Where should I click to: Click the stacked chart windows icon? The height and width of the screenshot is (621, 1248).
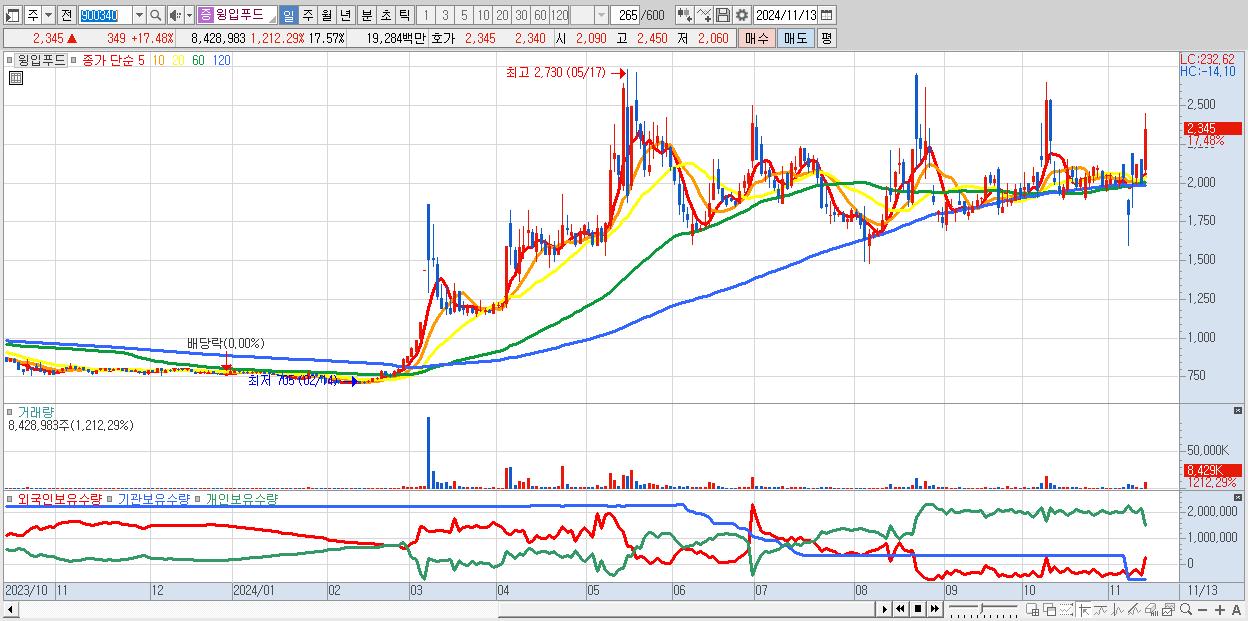pos(1168,610)
